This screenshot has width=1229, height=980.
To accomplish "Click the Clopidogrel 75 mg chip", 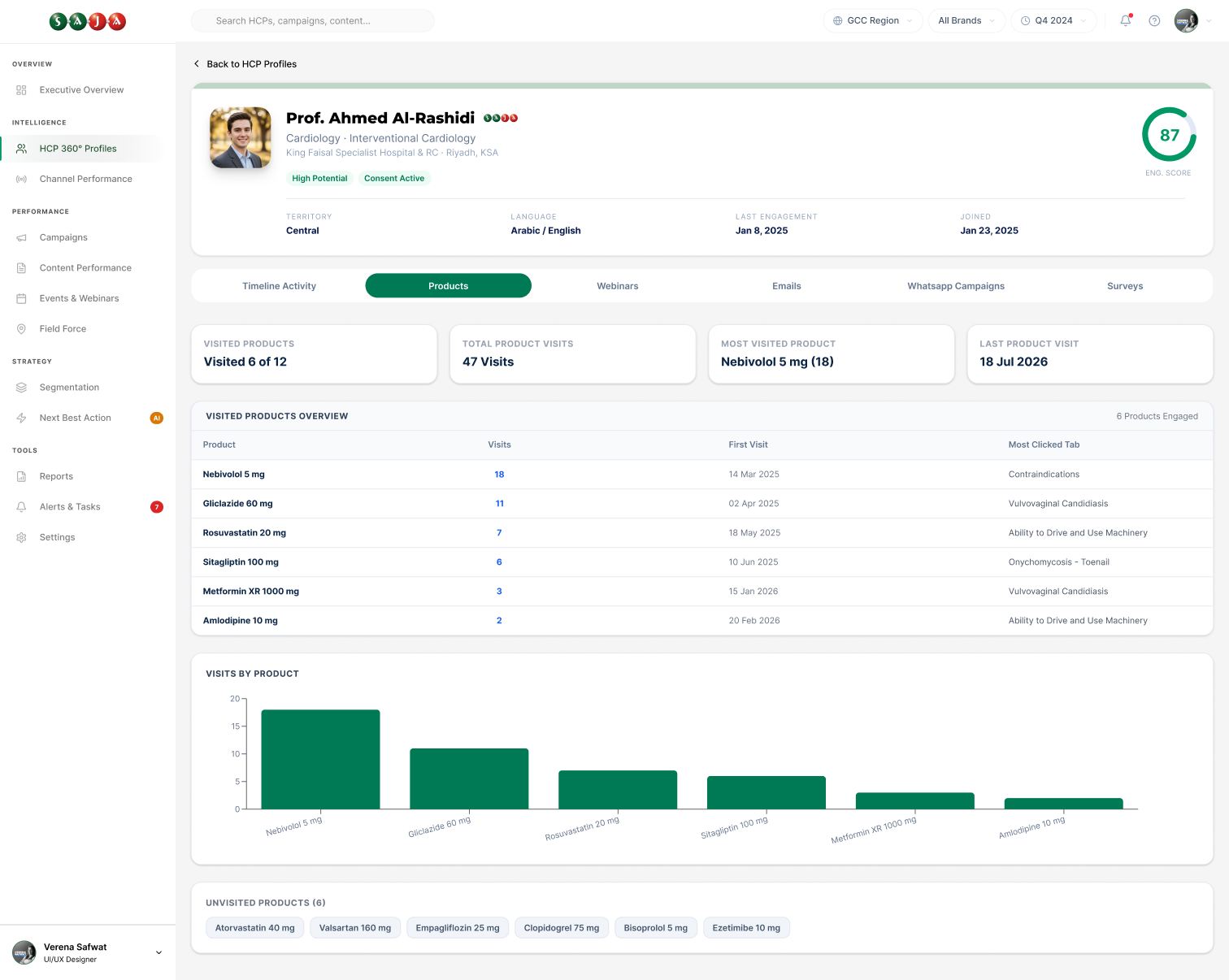I will 562,928.
